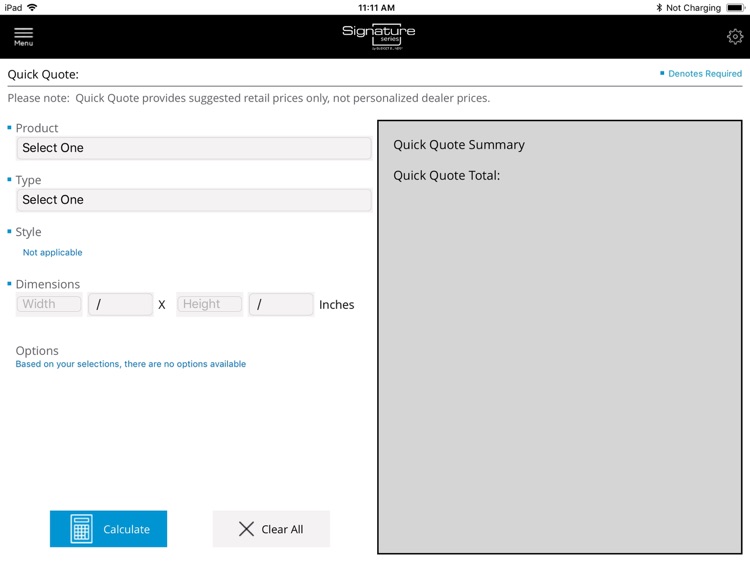Click the height fraction field
Viewport: 750px width, 562px height.
click(281, 304)
